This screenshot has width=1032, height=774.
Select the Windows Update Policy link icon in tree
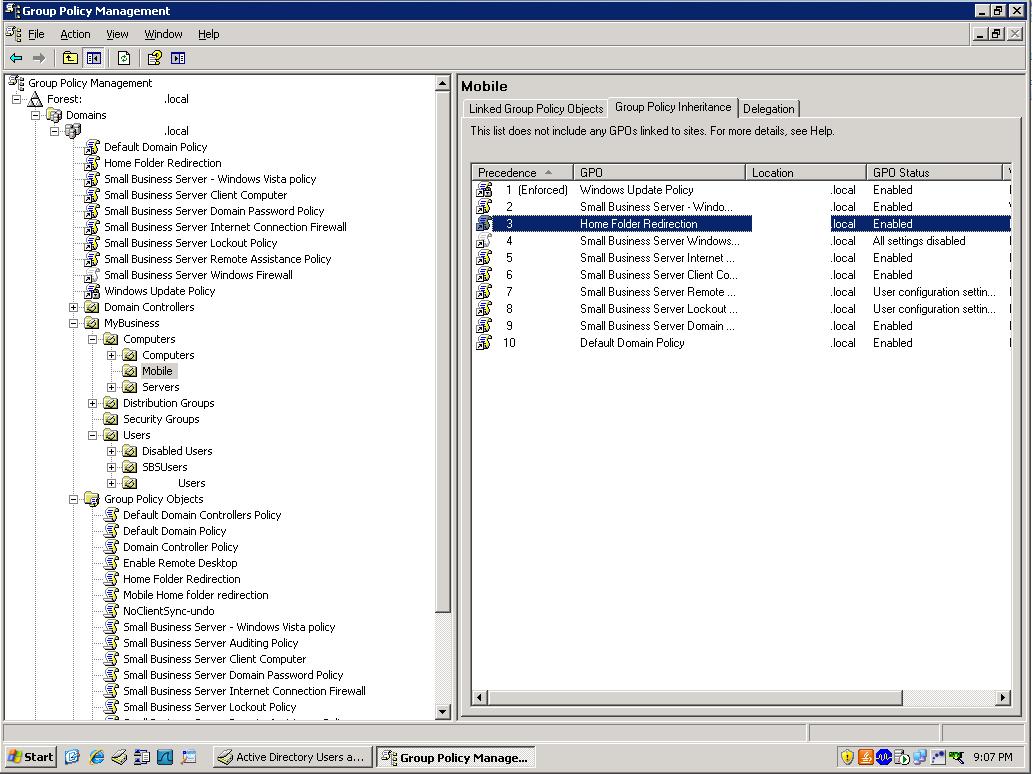[x=92, y=291]
